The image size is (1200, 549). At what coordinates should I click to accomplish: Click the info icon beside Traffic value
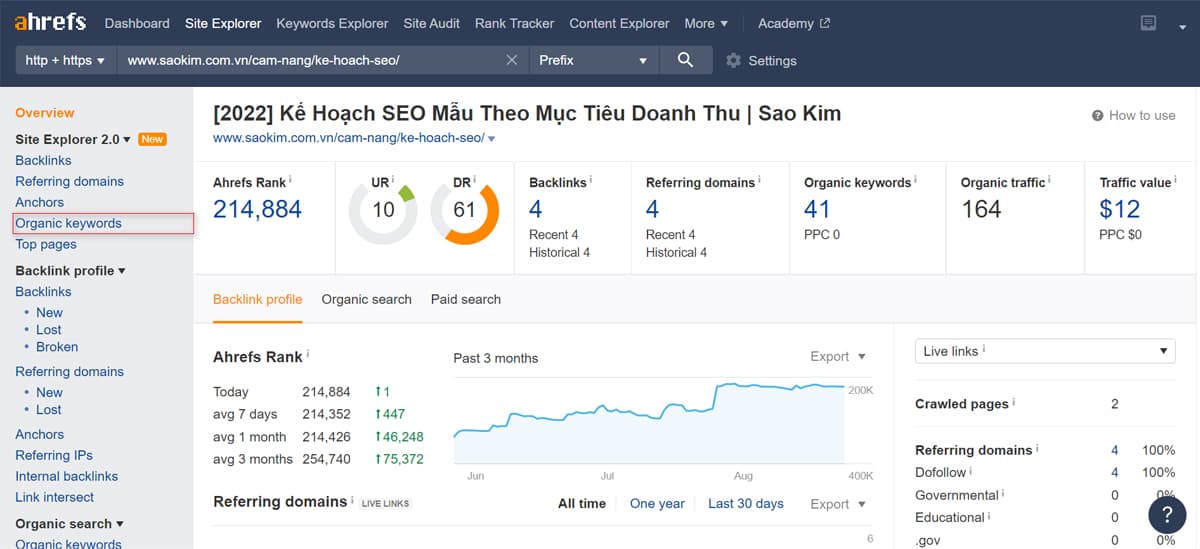[x=1175, y=181]
